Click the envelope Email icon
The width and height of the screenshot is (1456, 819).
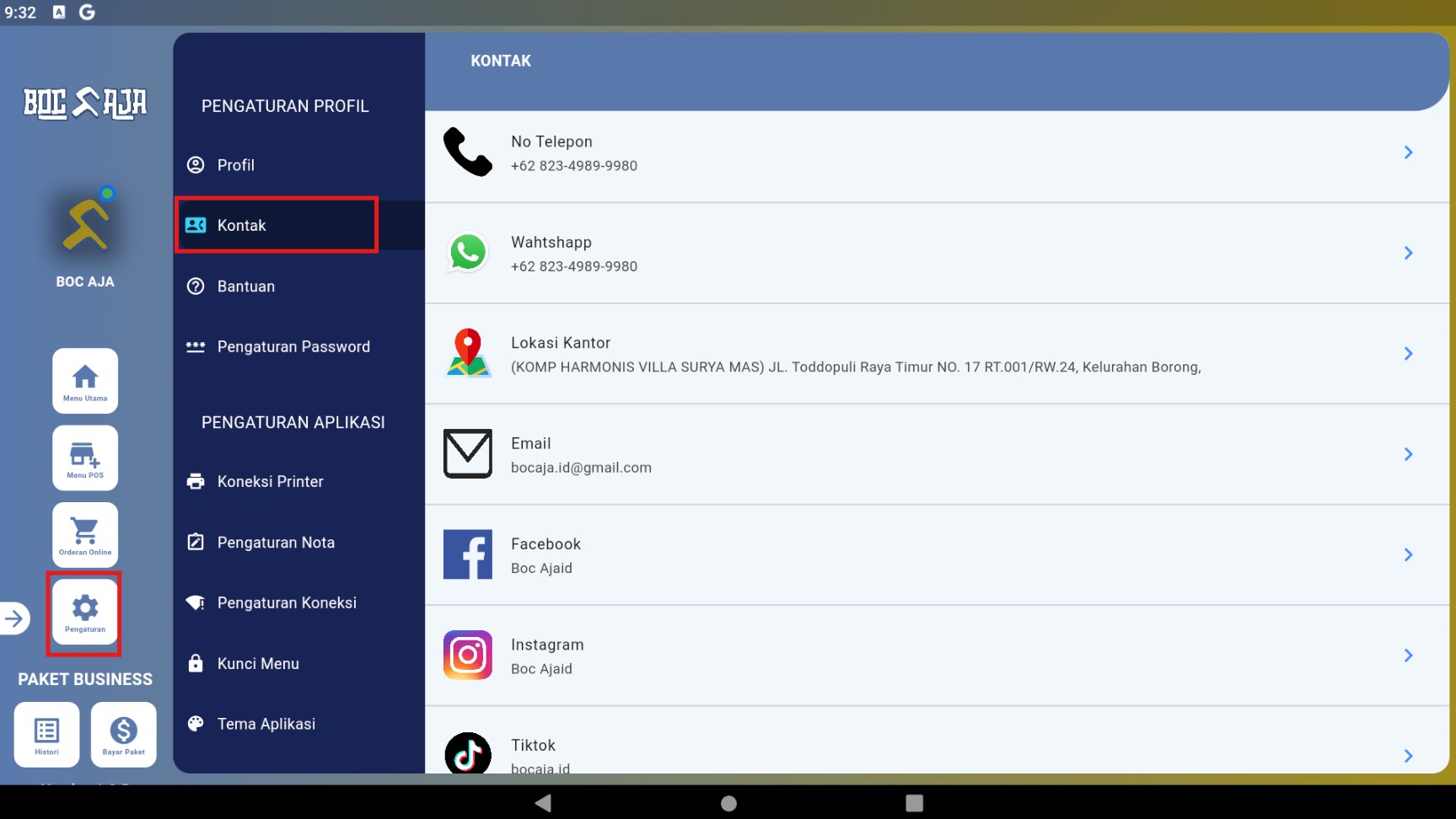(x=468, y=453)
